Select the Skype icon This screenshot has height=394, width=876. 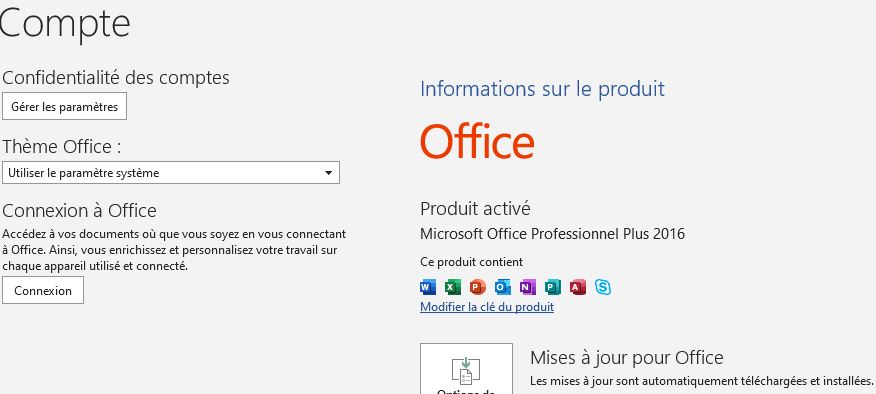[x=603, y=287]
